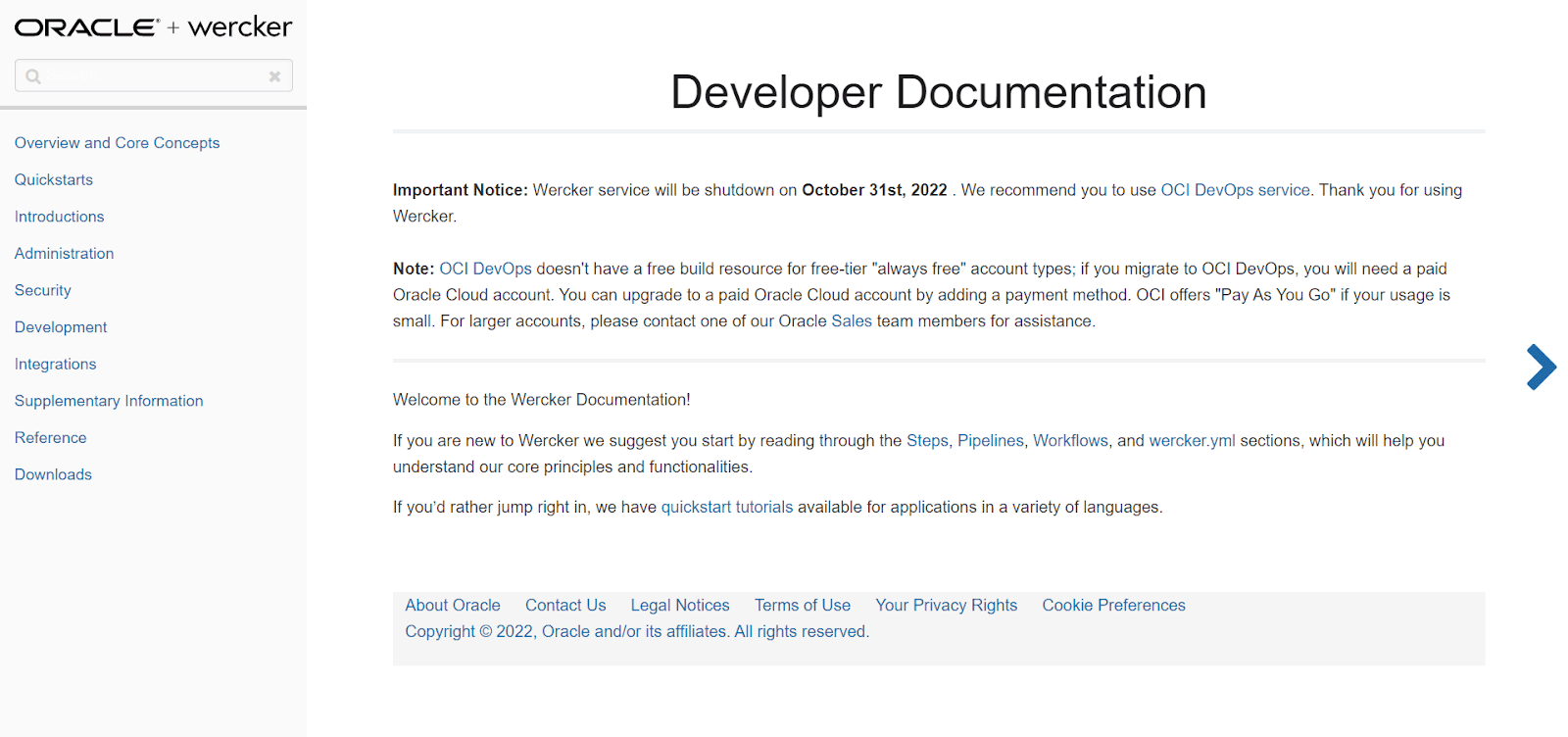Open the Administration section
This screenshot has width=1568, height=737.
coord(64,254)
